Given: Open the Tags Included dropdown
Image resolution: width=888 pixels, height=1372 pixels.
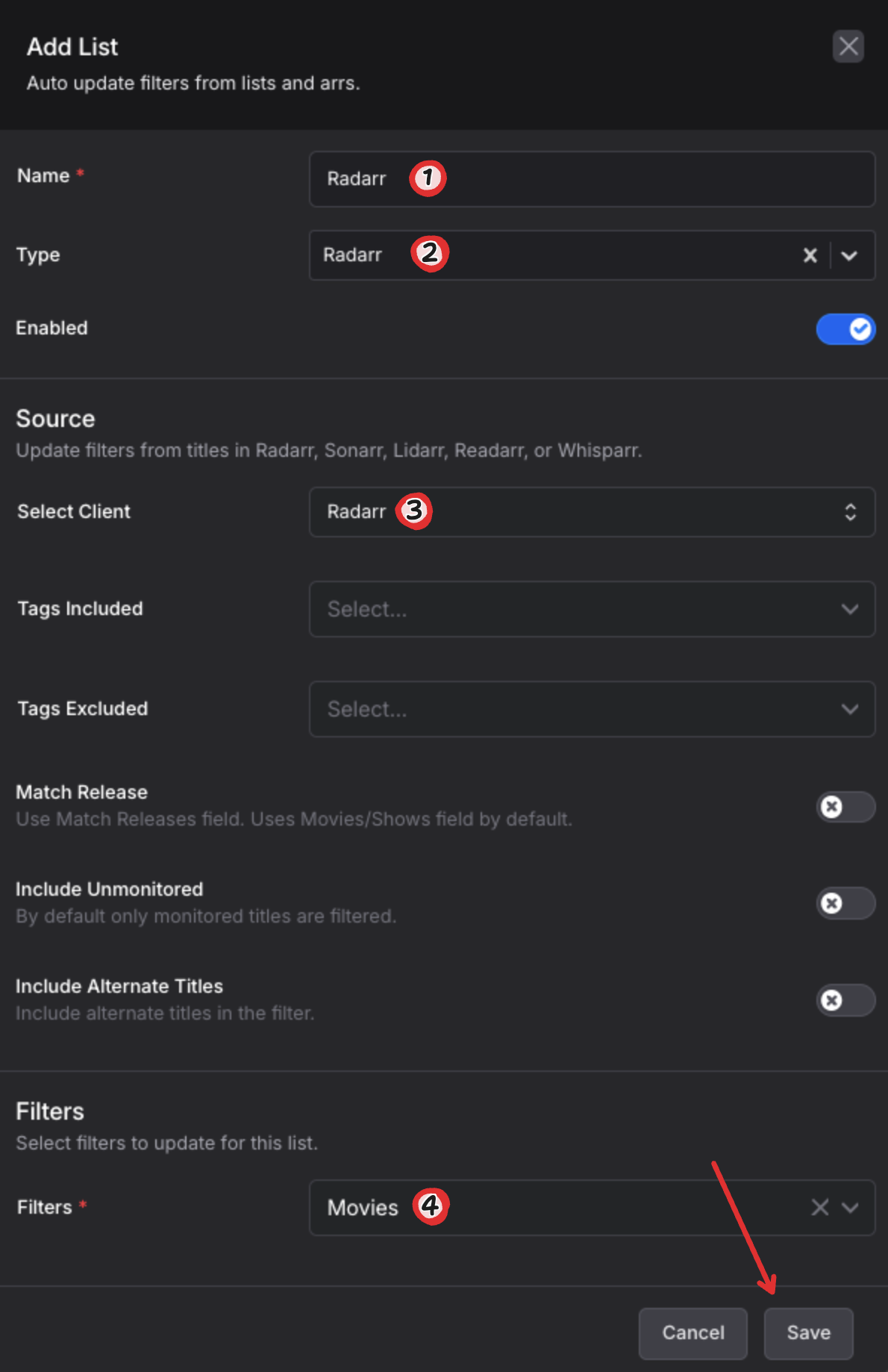Looking at the screenshot, I should 591,609.
